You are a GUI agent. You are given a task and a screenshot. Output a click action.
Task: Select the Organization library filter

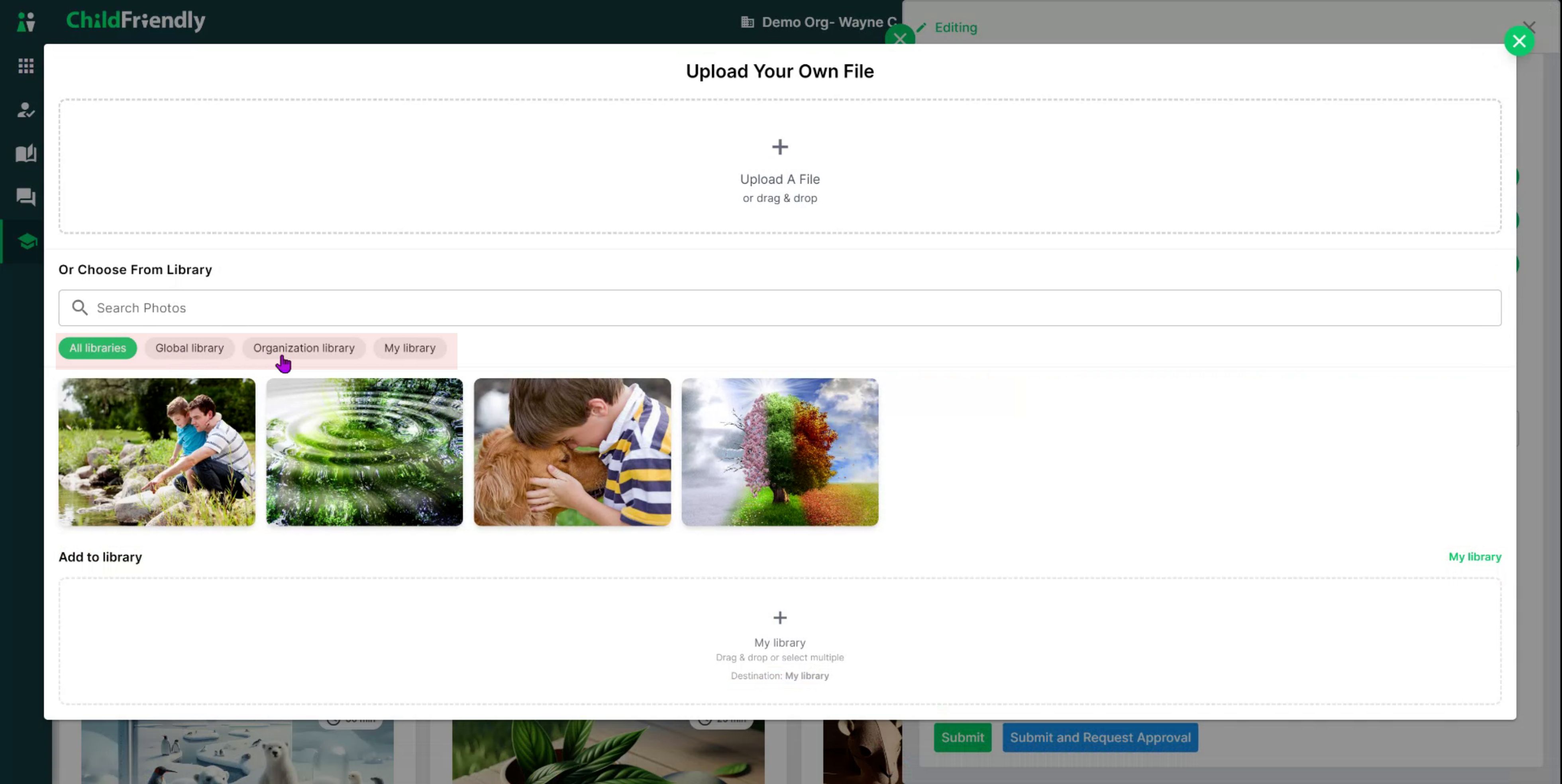(x=304, y=348)
